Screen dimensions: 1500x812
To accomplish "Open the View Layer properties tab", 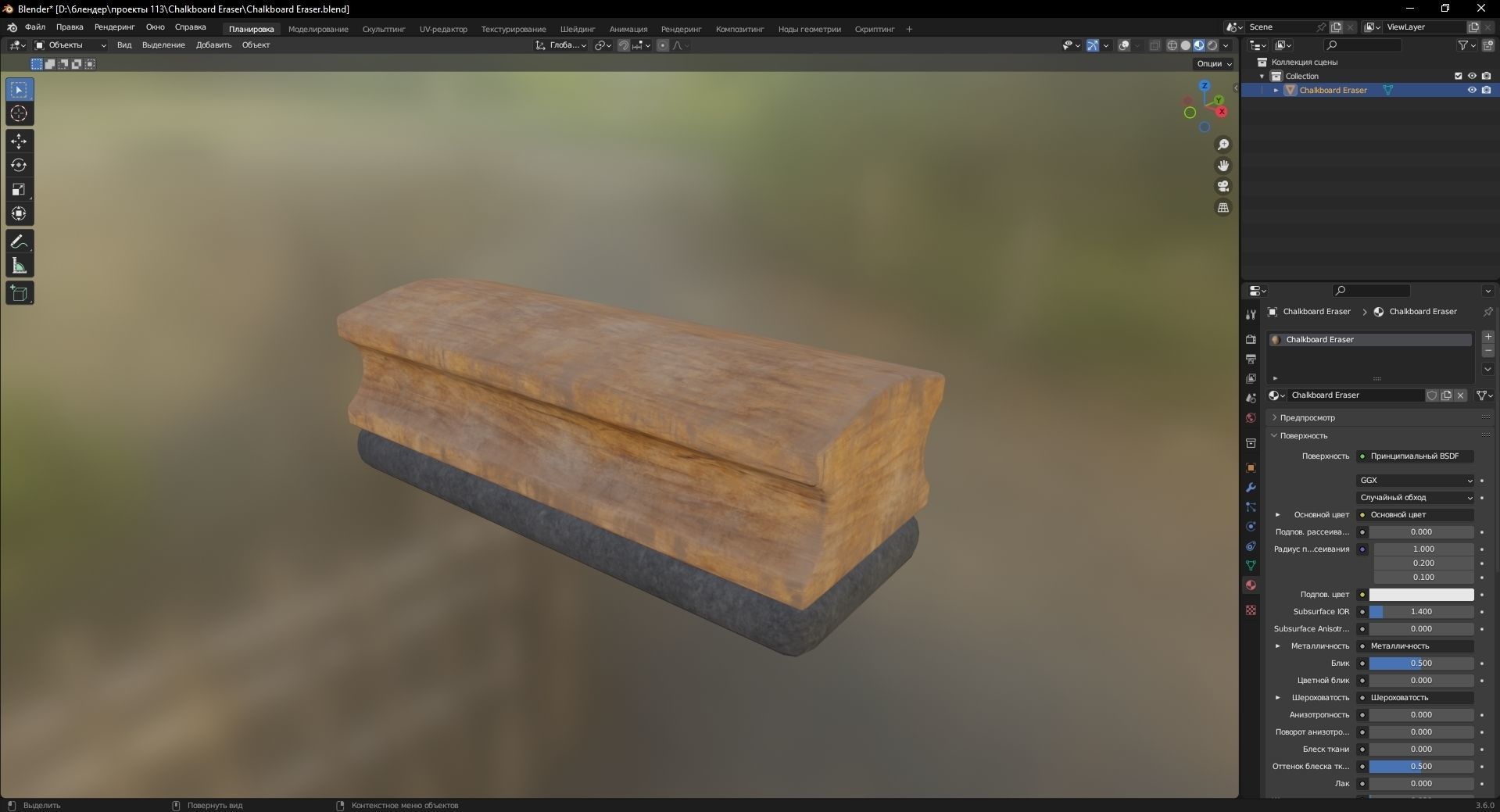I will (1251, 378).
